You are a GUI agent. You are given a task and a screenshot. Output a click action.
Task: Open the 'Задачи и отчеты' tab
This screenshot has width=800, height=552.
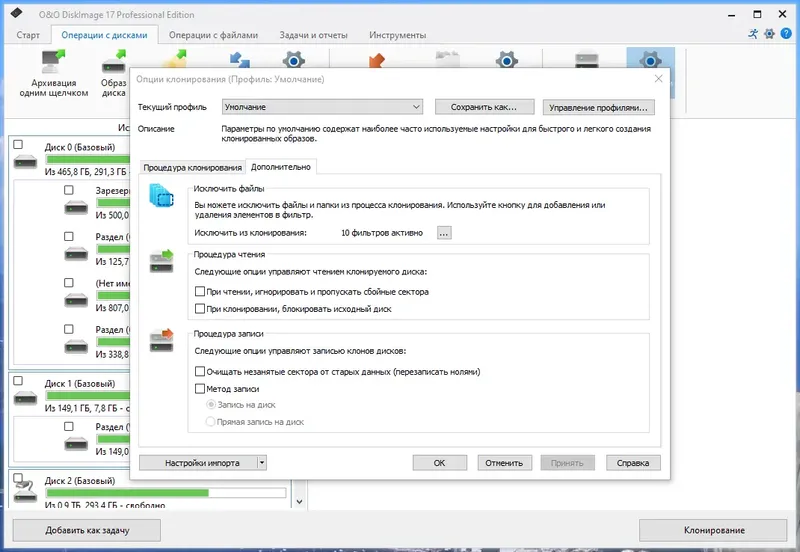(x=313, y=35)
